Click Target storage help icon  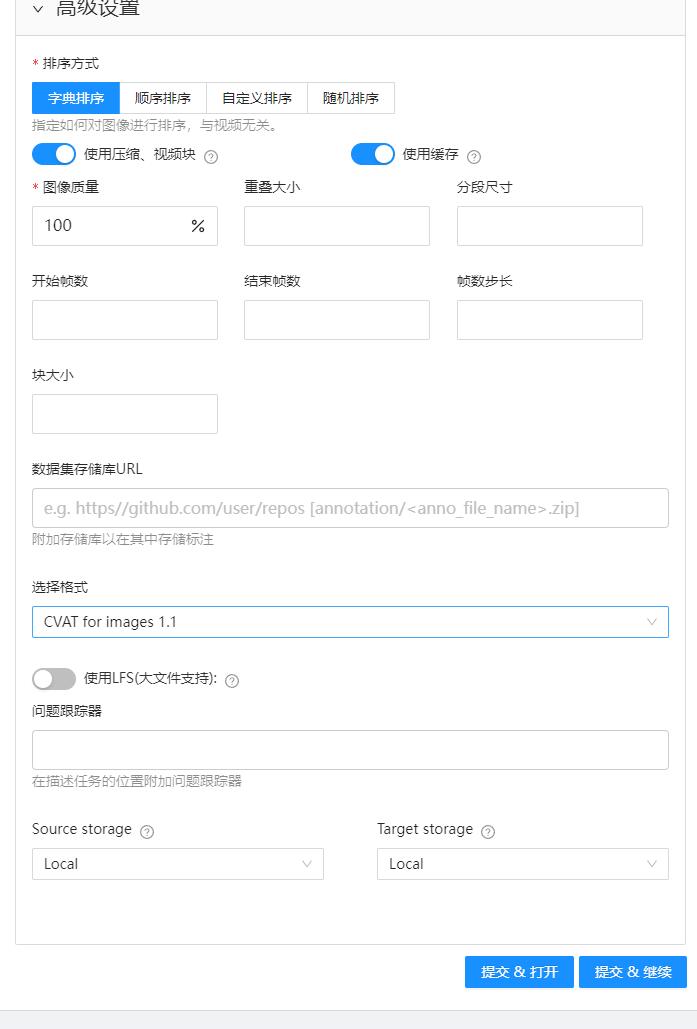488,831
